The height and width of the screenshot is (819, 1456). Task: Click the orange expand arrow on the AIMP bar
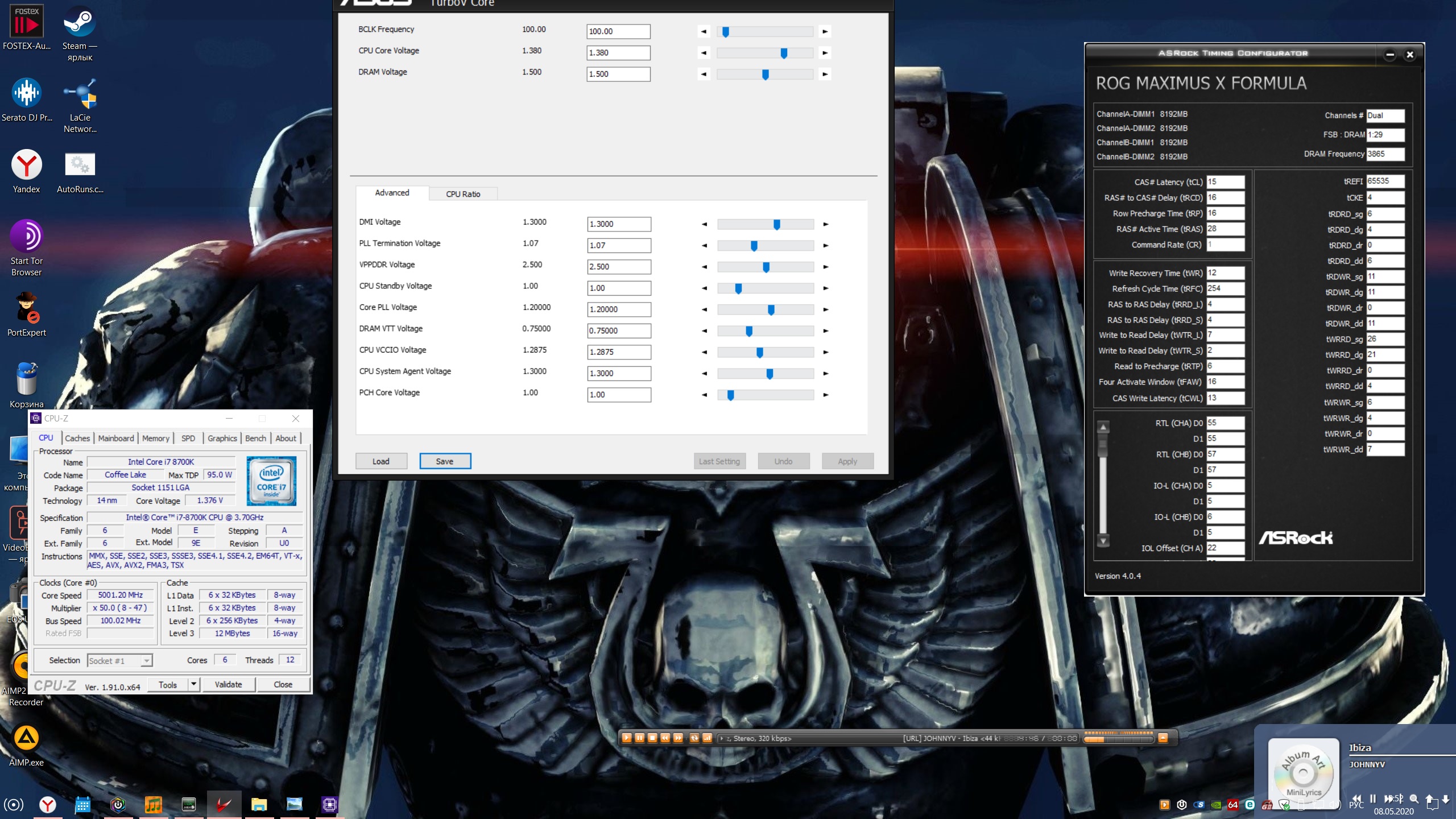[x=1163, y=738]
